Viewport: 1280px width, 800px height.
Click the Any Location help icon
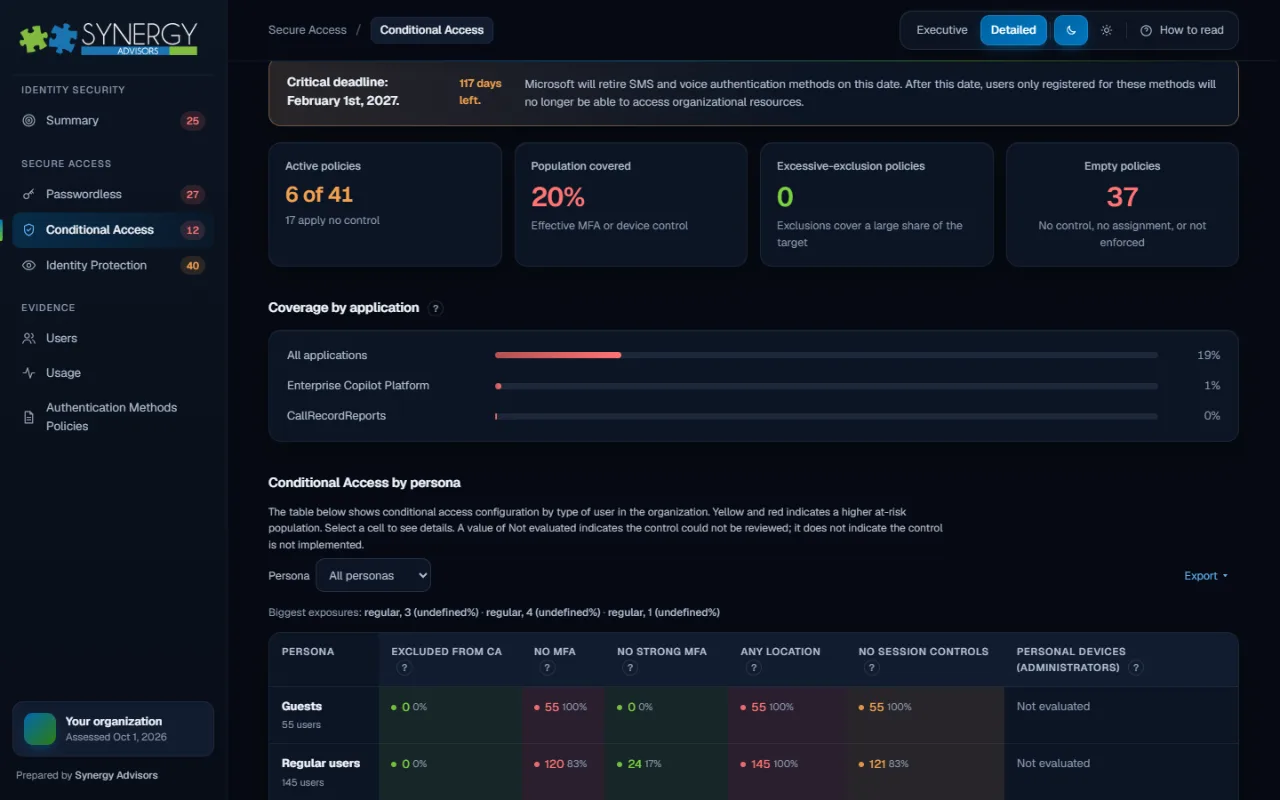(x=753, y=668)
